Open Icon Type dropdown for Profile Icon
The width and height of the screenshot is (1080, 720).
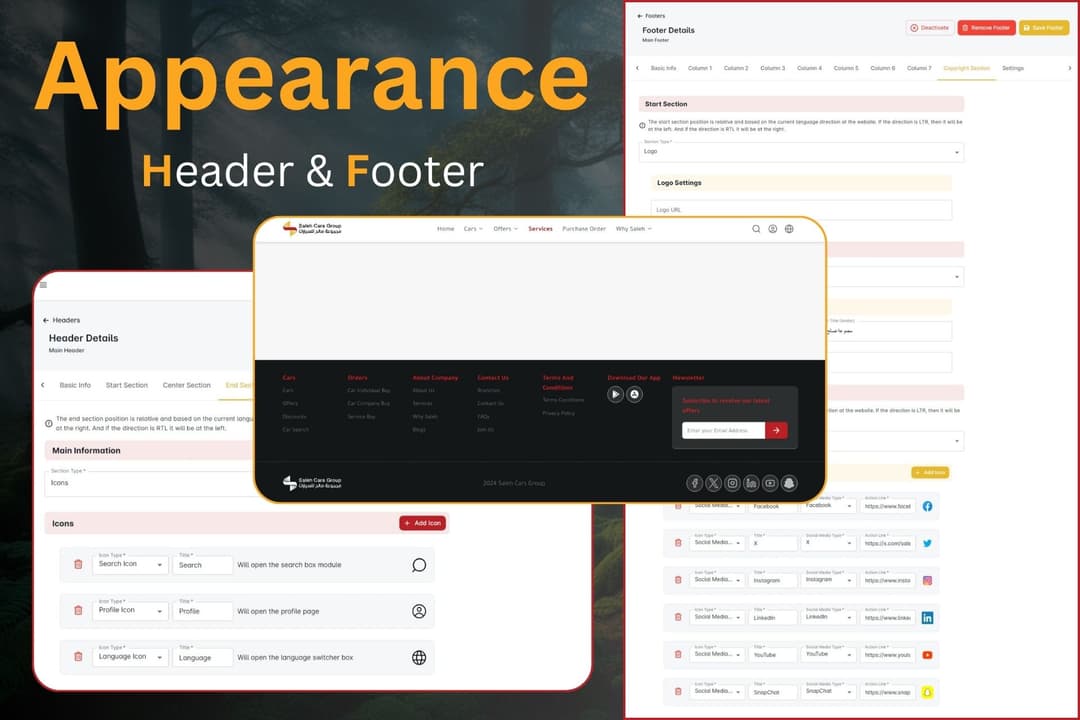click(130, 611)
